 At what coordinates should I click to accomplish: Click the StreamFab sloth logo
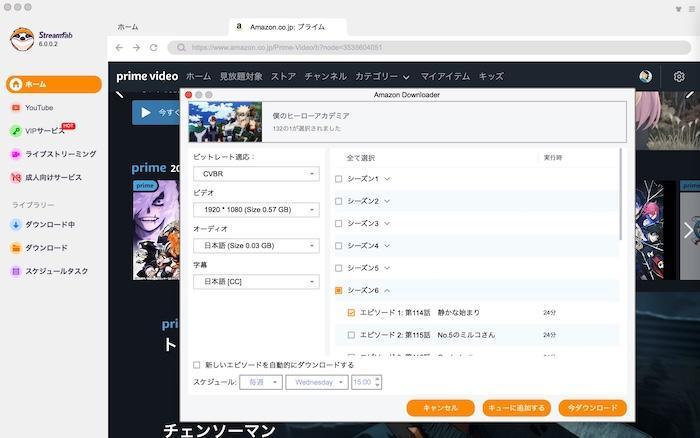tap(22, 39)
